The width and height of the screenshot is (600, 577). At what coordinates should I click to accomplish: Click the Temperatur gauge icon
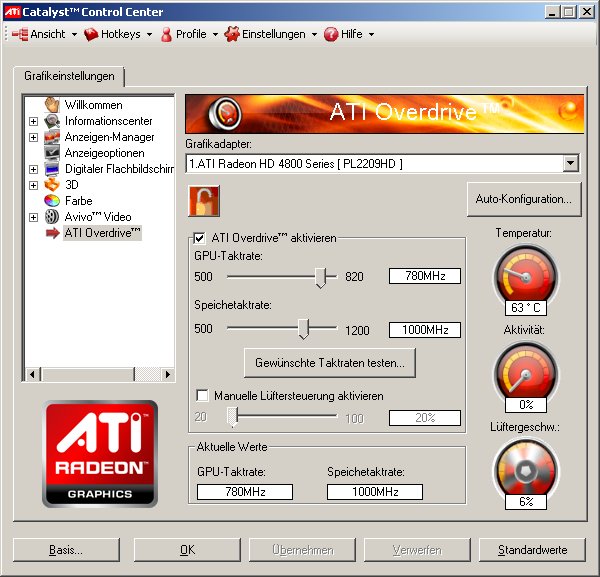pos(524,277)
